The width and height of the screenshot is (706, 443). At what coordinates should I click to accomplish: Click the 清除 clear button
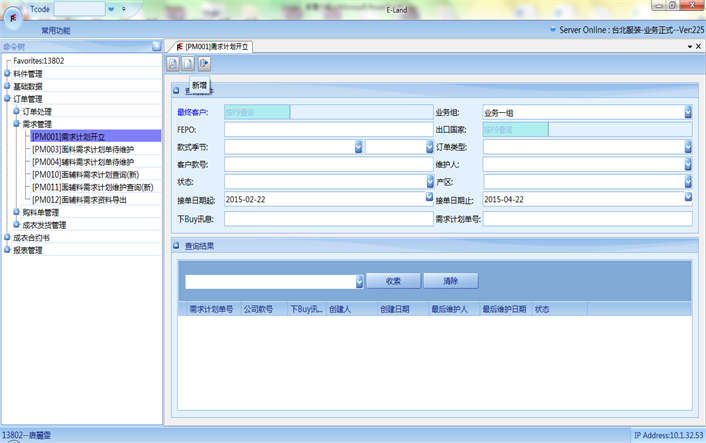pos(450,281)
